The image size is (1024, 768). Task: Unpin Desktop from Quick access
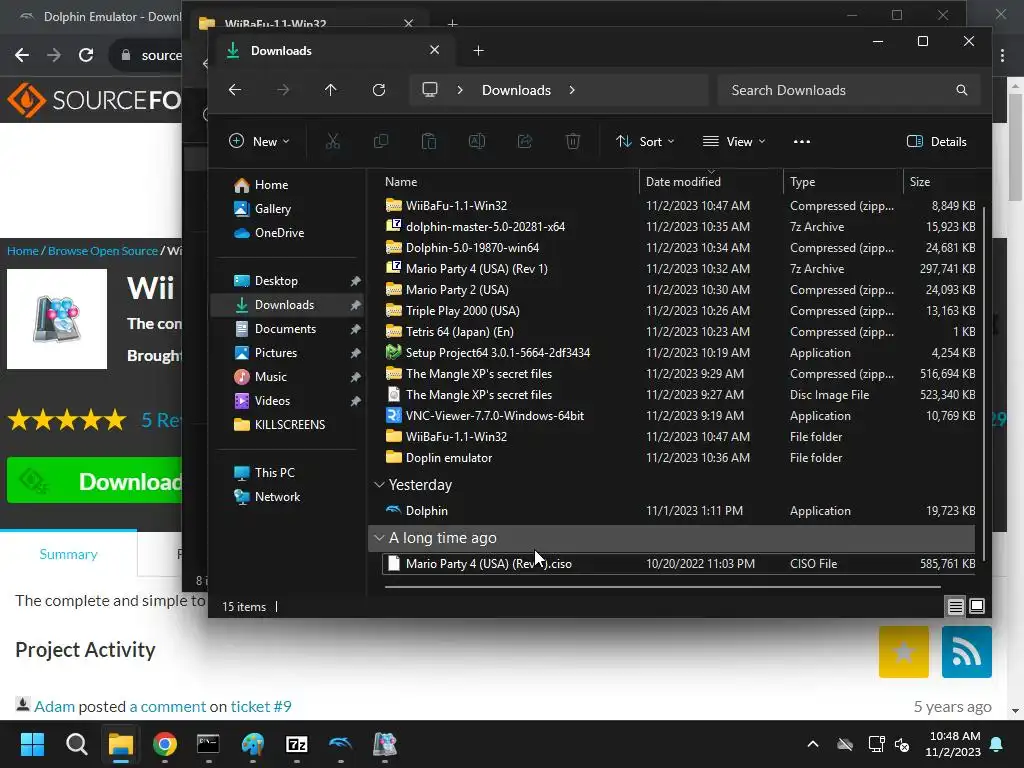[355, 281]
